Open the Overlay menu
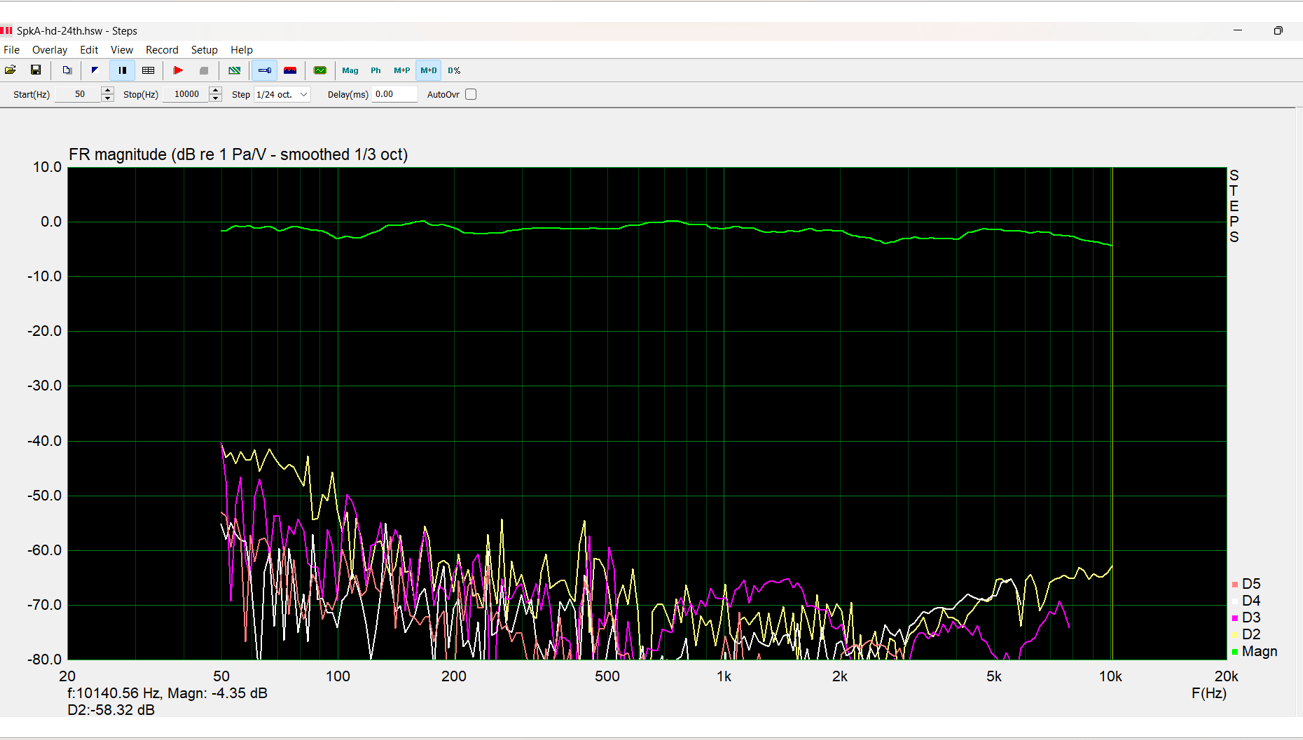This screenshot has width=1303, height=740. pos(49,50)
